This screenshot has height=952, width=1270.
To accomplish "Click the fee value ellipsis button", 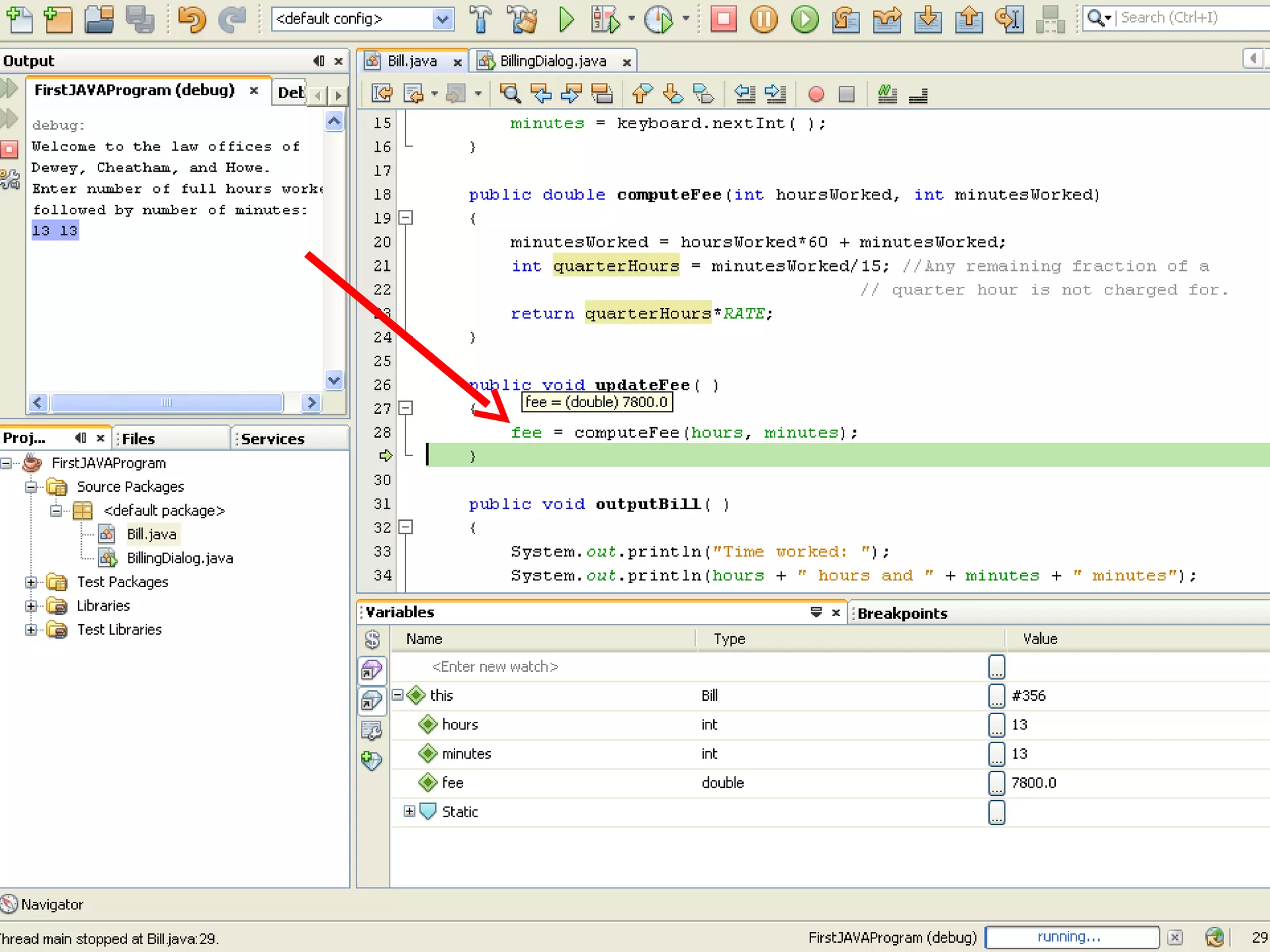I will click(996, 783).
